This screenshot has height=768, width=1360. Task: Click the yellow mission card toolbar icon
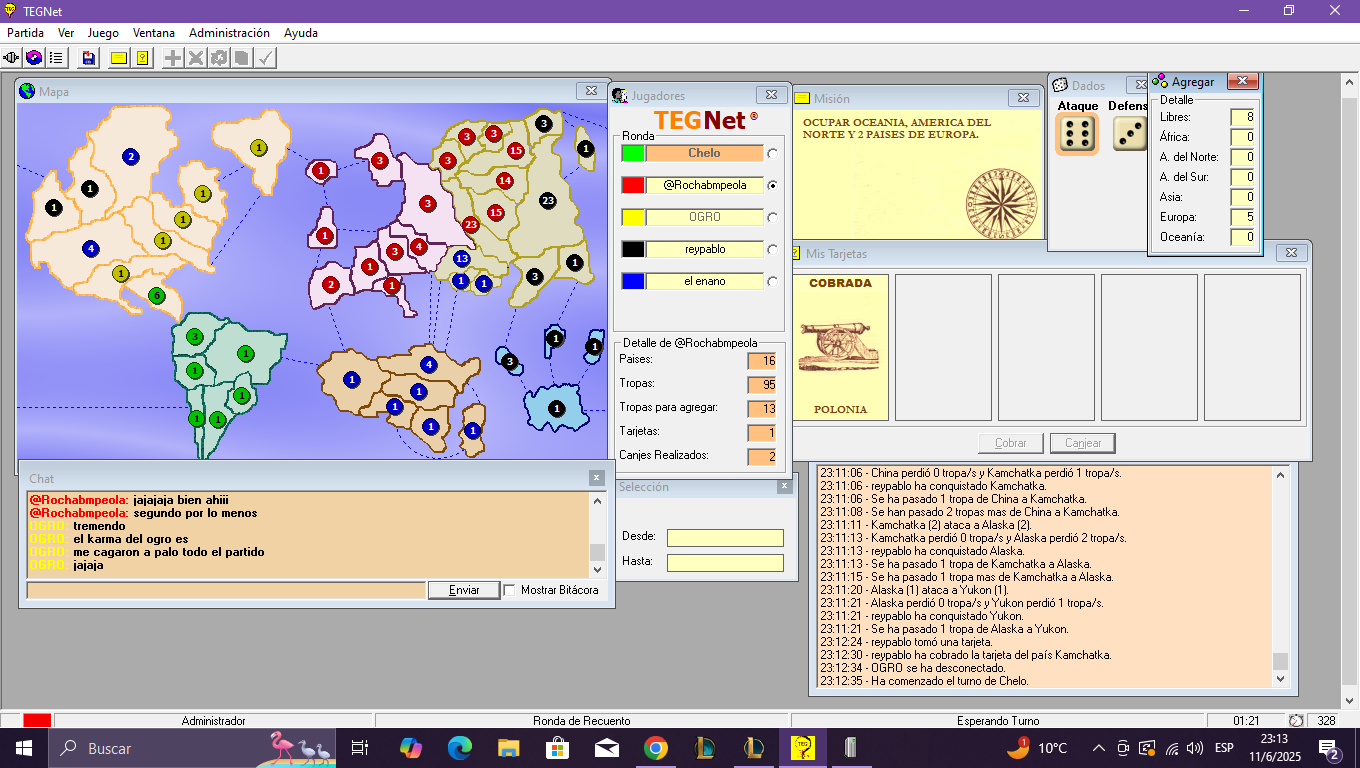119,58
